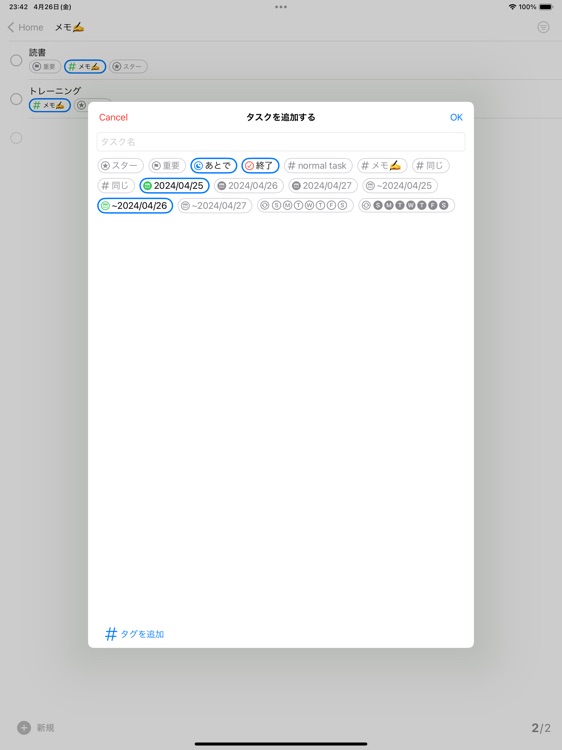The image size is (562, 750).
Task: Click the タグを追加 link
Action: pos(142,634)
